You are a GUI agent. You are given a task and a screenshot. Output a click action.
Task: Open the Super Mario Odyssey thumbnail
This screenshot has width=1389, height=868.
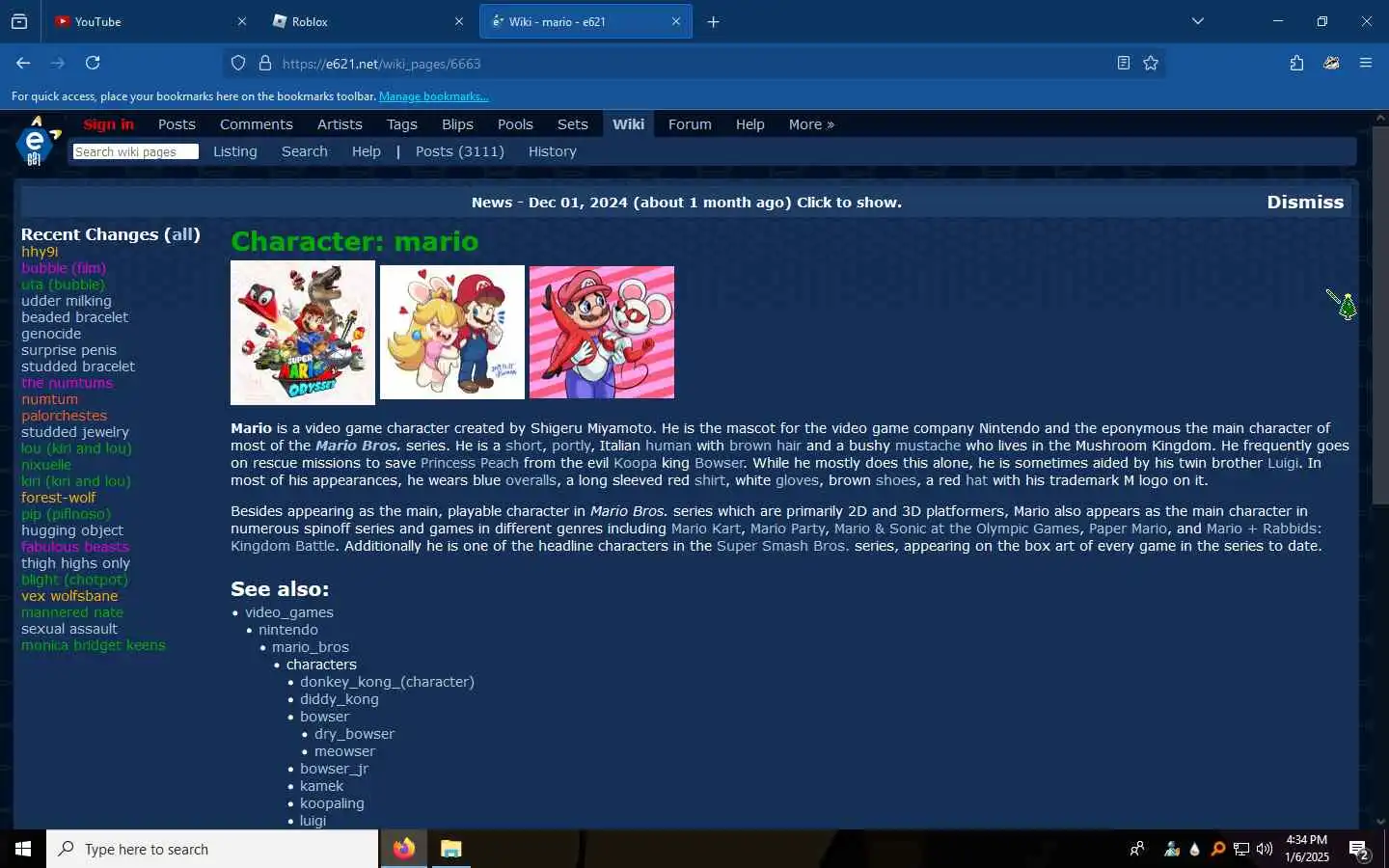(x=303, y=332)
